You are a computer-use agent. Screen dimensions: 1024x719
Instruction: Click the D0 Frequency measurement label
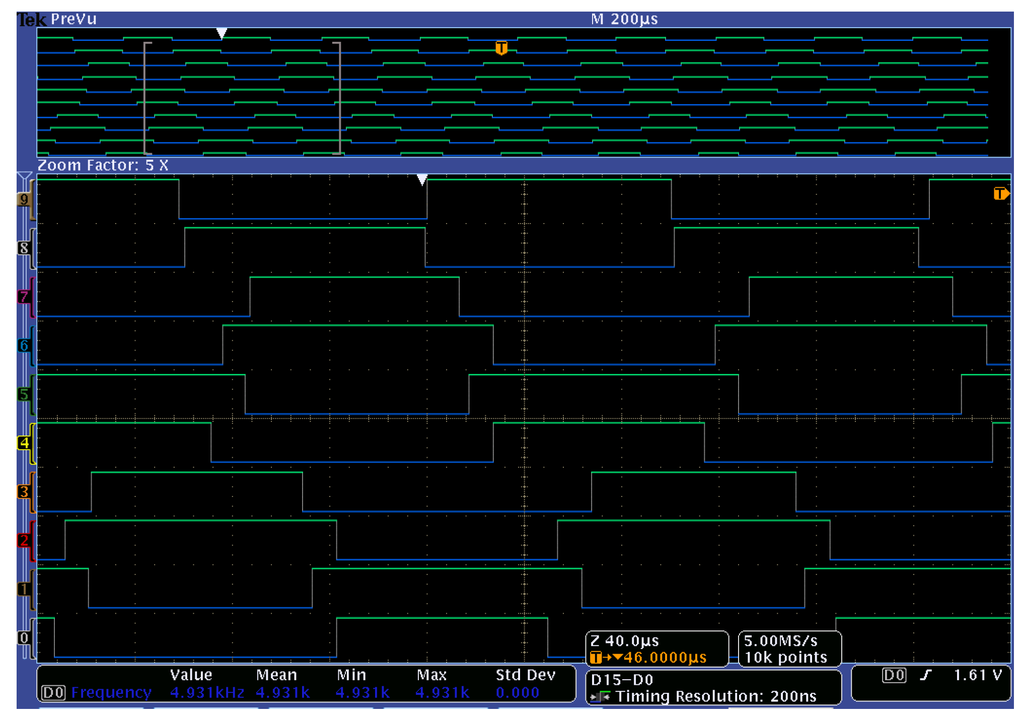pos(94,691)
